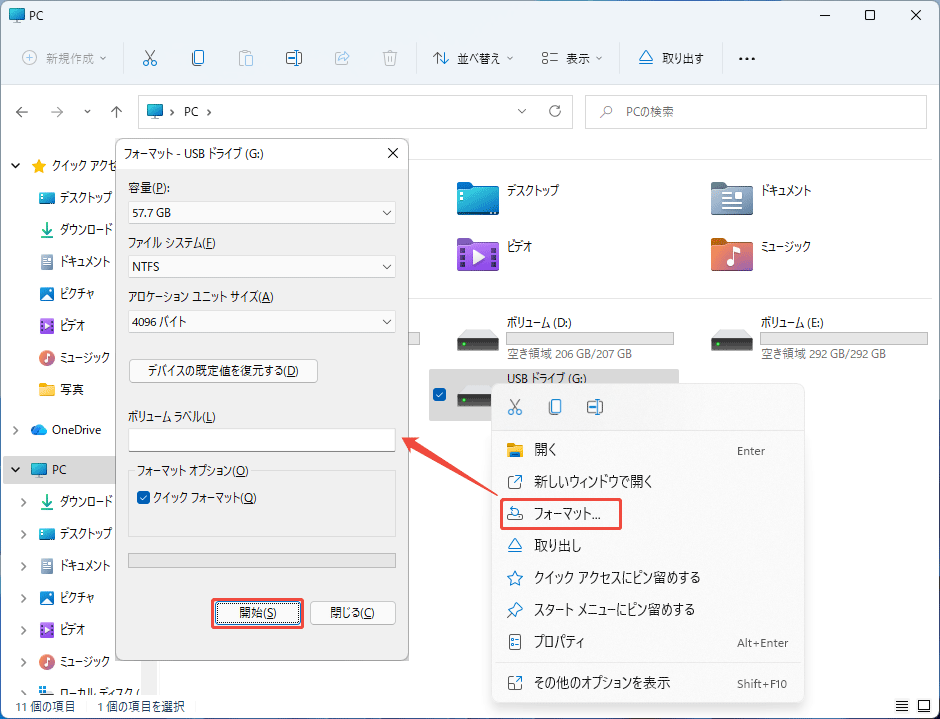Click the Delete trash icon in the toolbar

click(x=389, y=57)
